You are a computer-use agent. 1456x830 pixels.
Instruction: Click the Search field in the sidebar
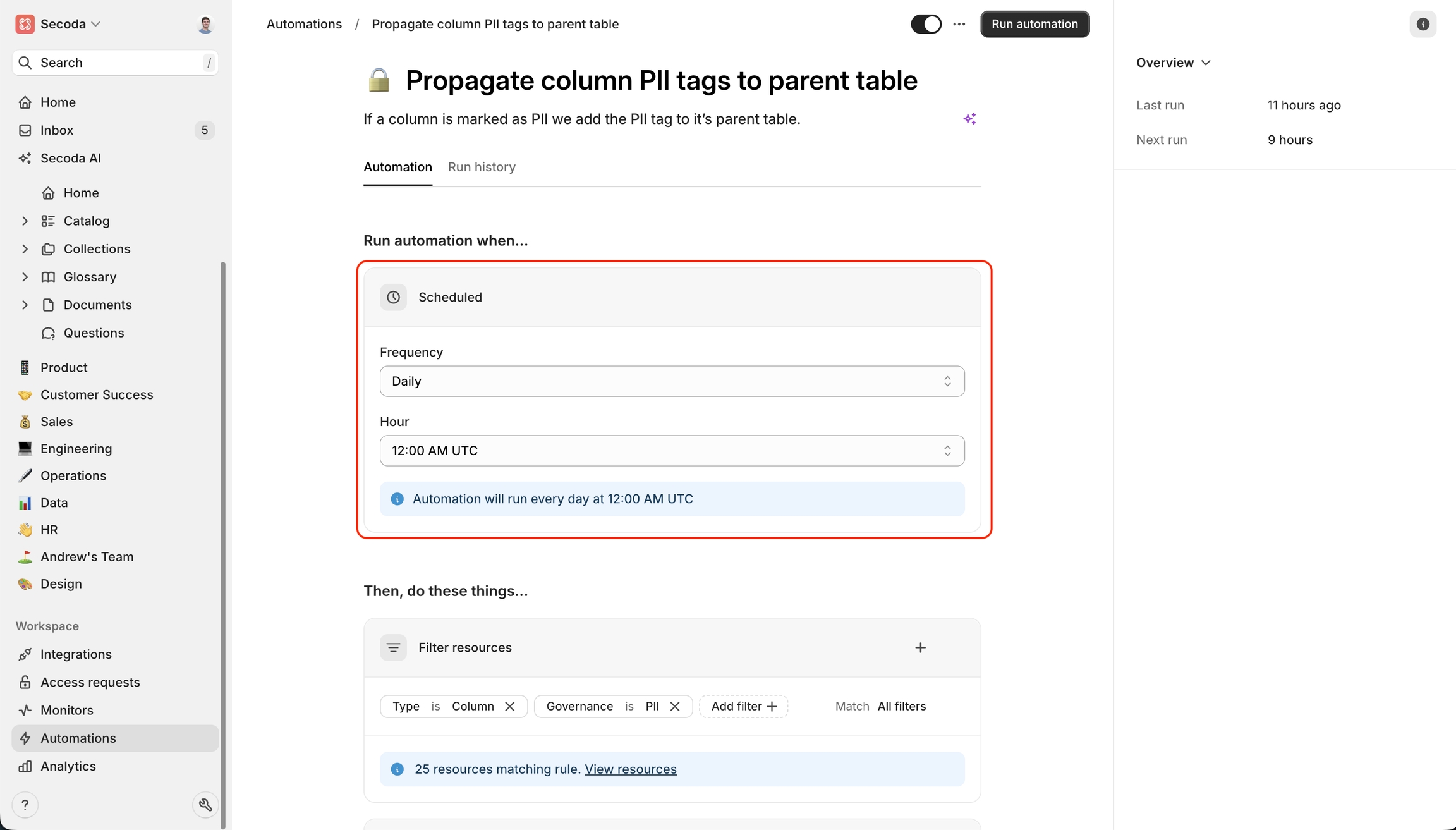pos(115,63)
